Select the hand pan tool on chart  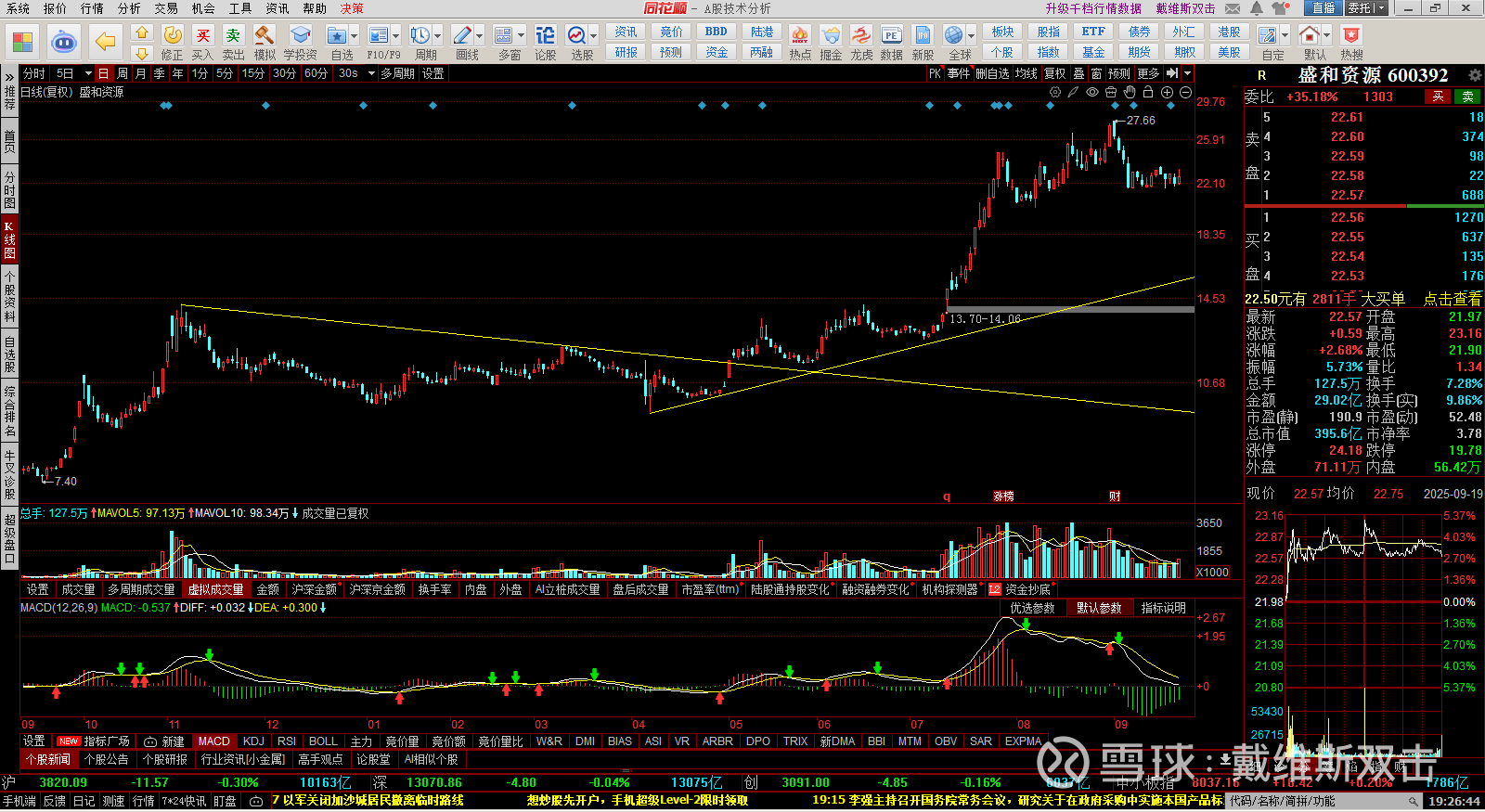[x=1130, y=92]
